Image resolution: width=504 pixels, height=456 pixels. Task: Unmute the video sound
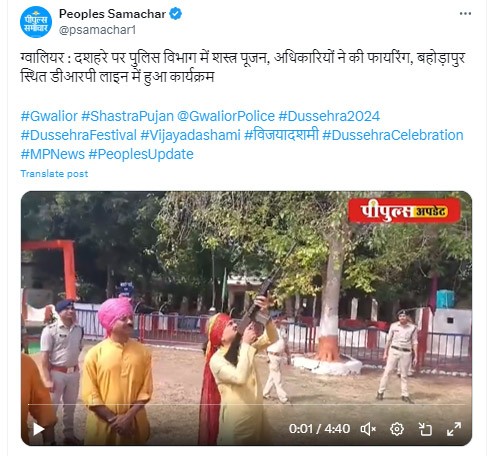pyautogui.click(x=368, y=429)
